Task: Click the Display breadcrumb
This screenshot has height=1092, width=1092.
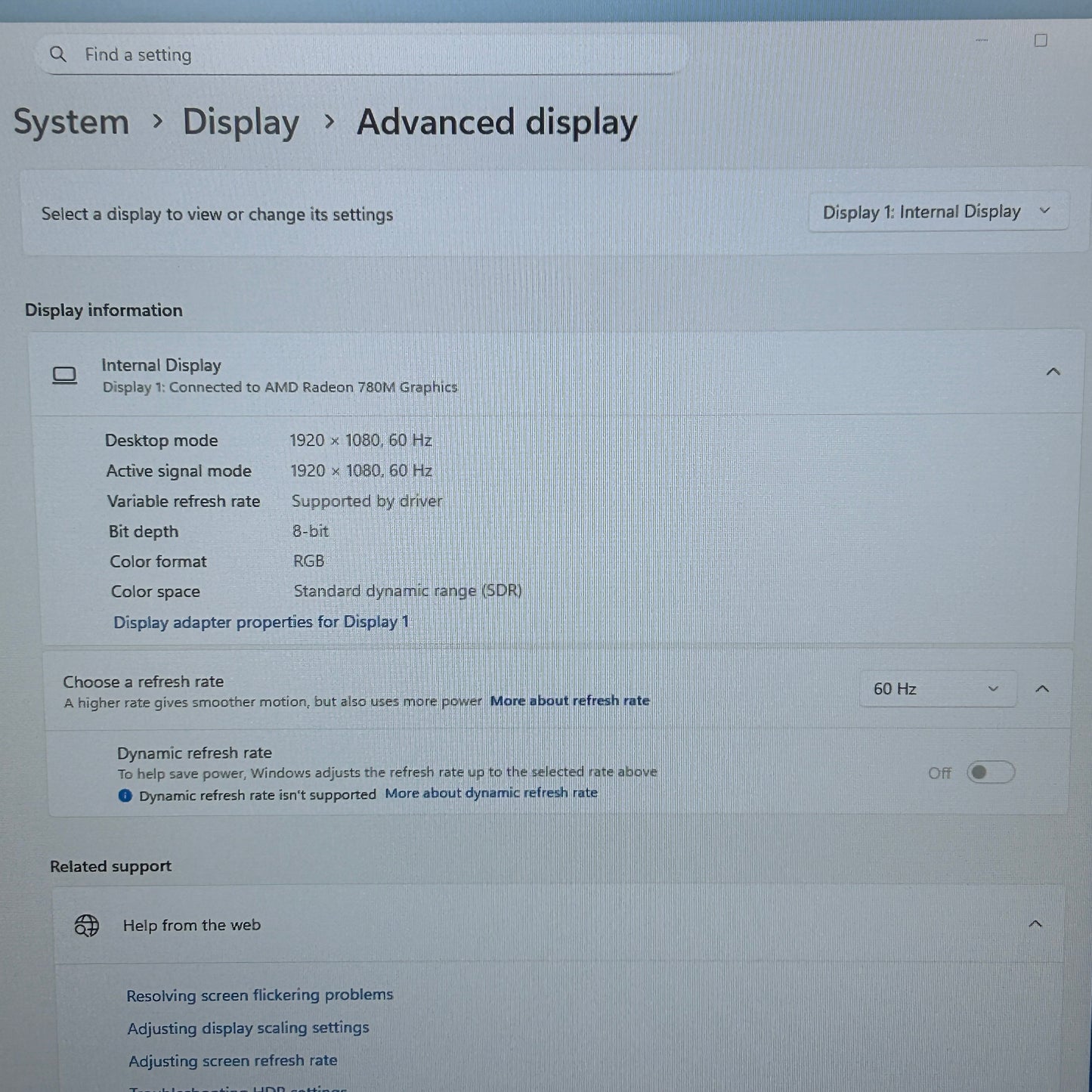Action: click(x=241, y=122)
